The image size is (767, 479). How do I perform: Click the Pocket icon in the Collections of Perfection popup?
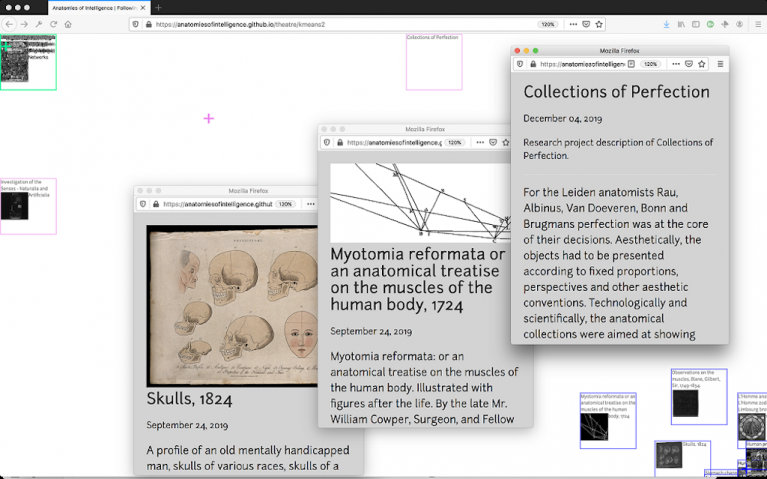pos(688,64)
